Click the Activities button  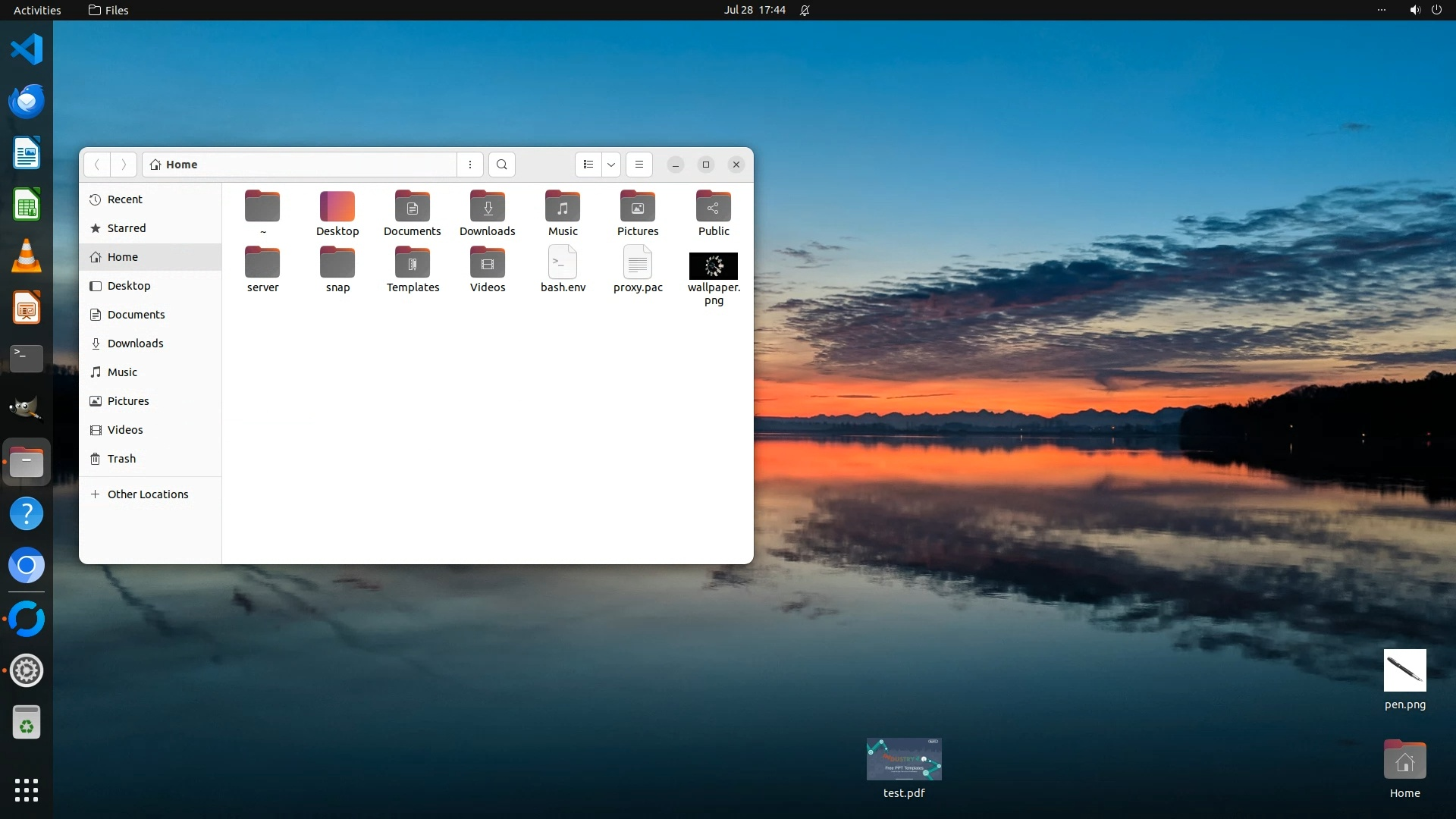[37, 11]
